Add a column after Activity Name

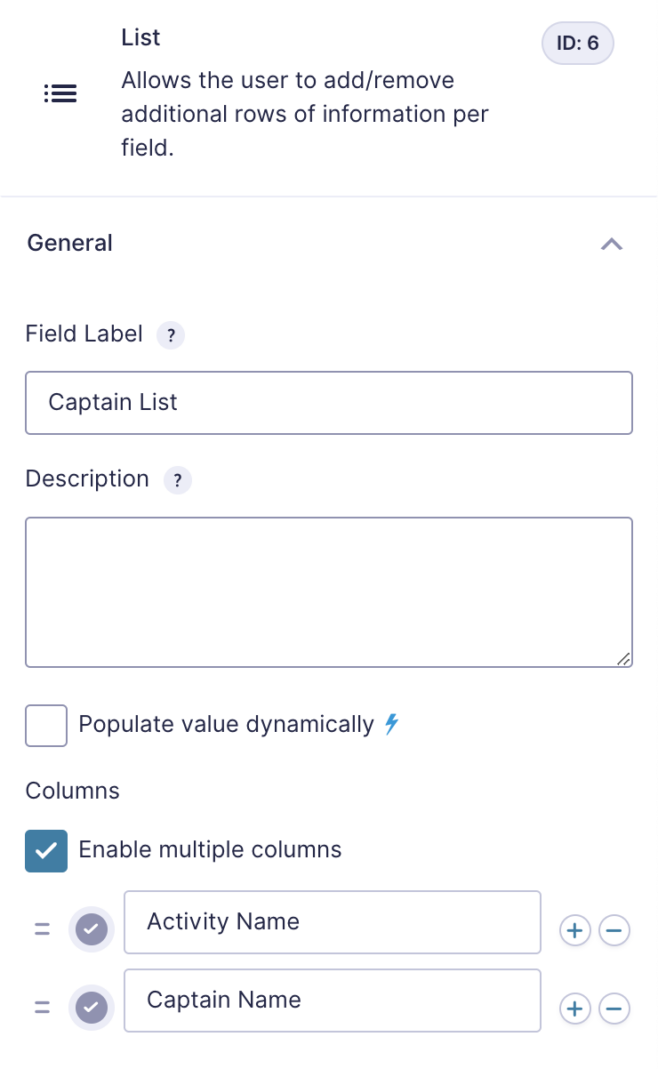pyautogui.click(x=575, y=930)
